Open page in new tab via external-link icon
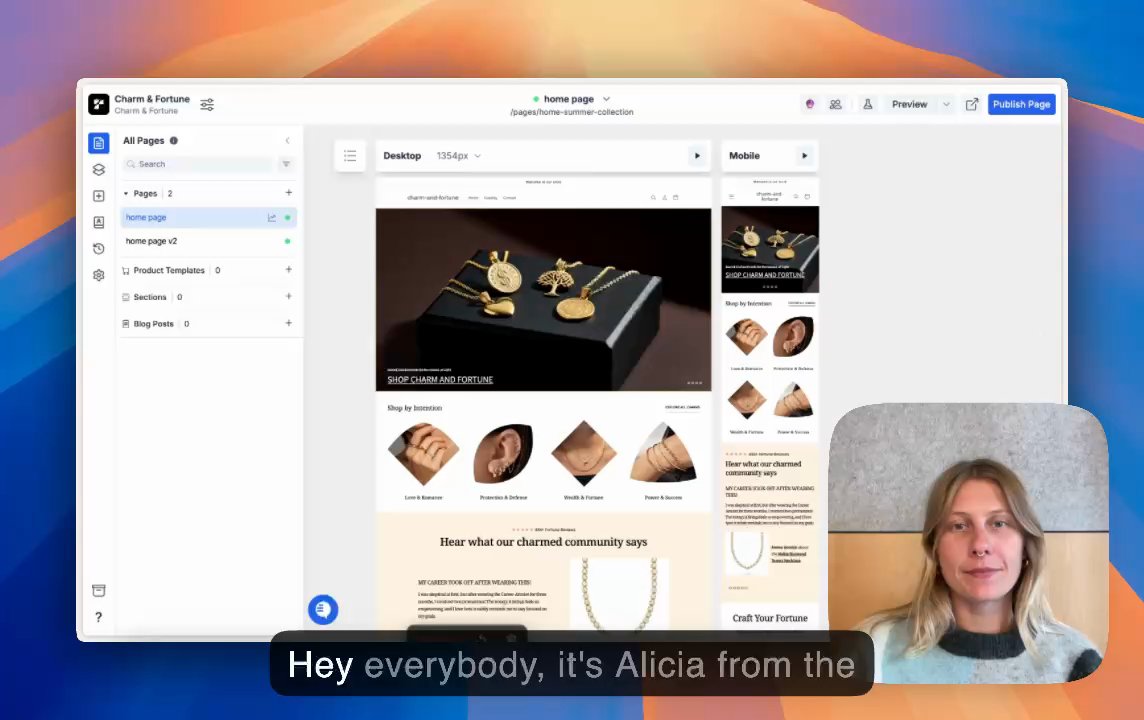Screen dimensions: 1144x720 point(972,104)
